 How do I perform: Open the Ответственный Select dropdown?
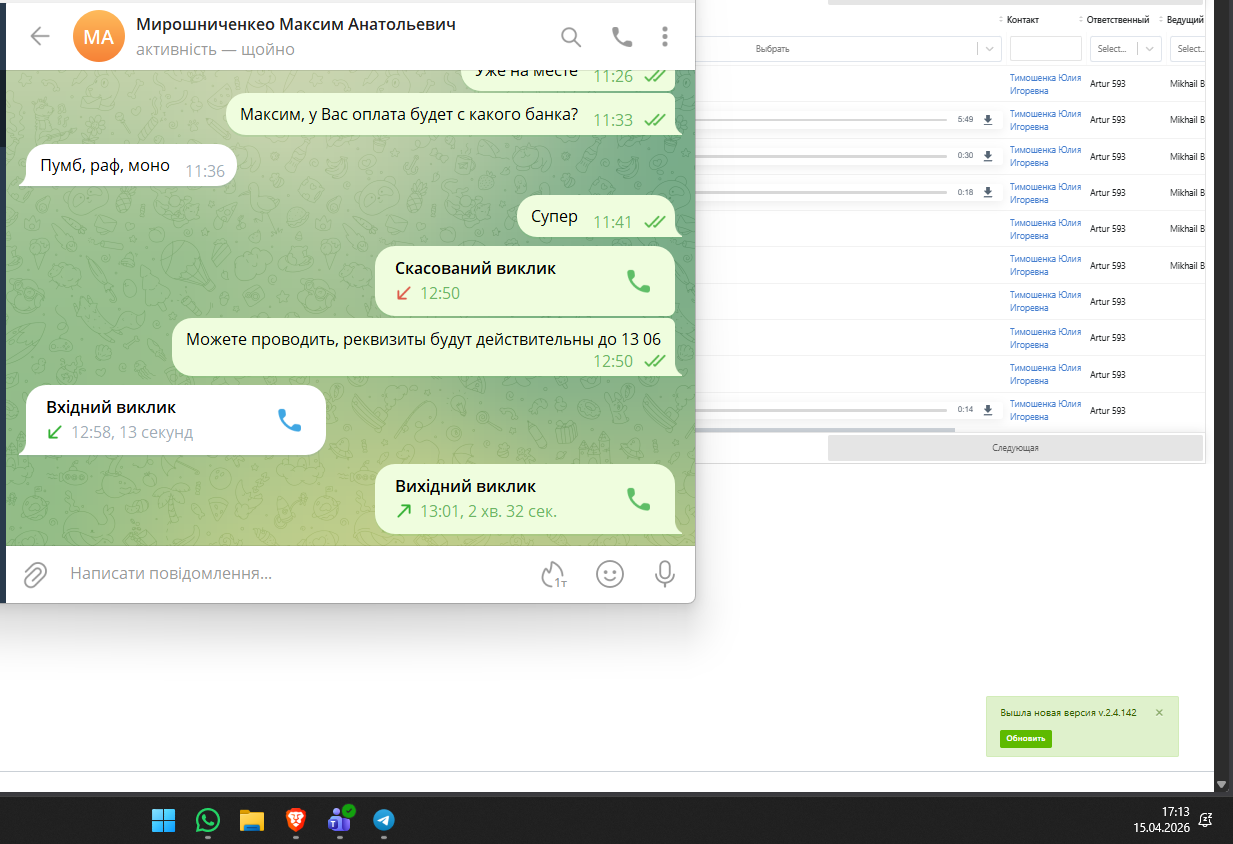(x=1126, y=49)
